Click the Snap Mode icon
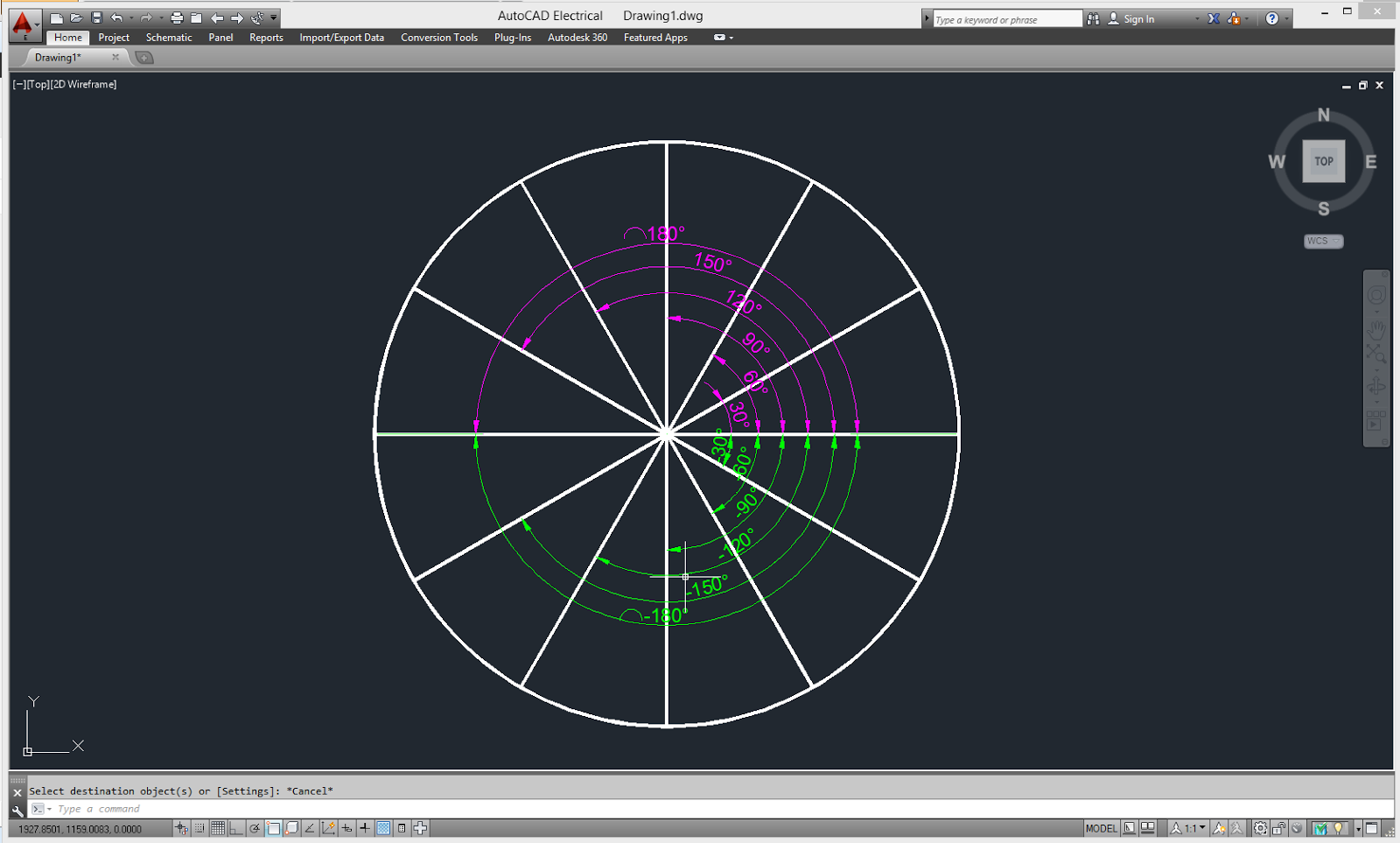The image size is (1400, 843). pos(198,828)
